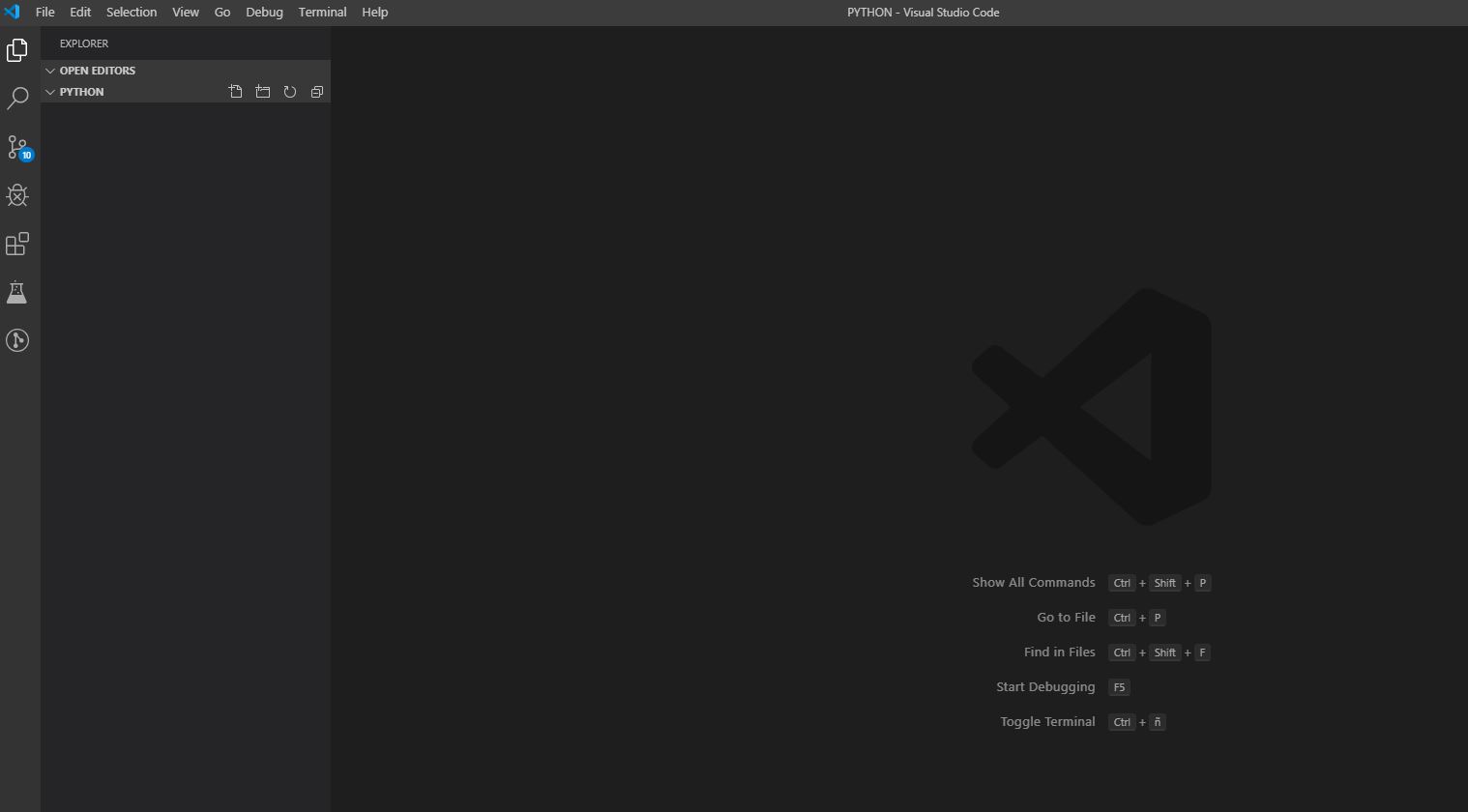Open the Search view in activity bar

point(17,99)
